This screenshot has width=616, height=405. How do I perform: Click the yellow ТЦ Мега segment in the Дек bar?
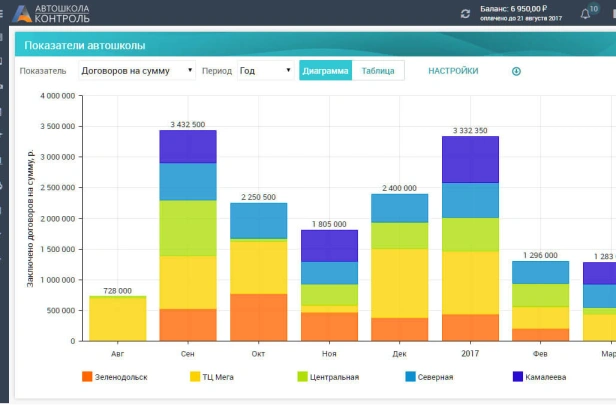399,282
